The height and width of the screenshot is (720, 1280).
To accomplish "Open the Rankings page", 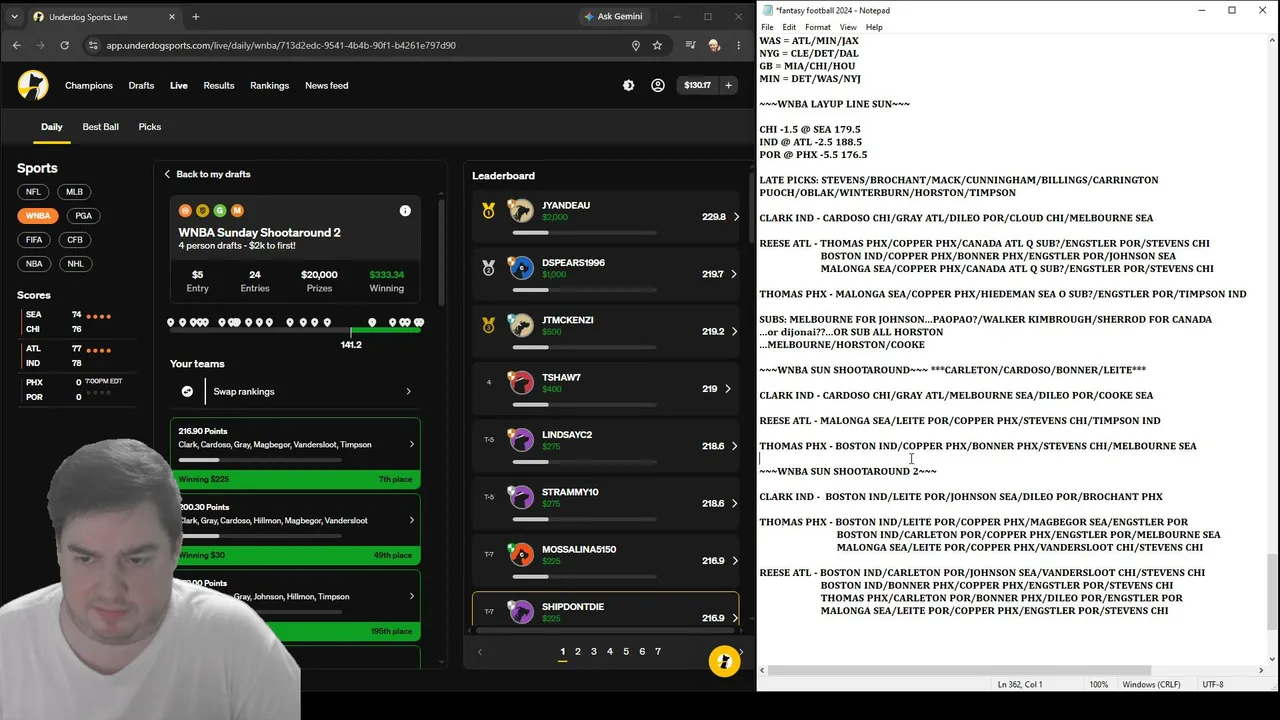I will click(x=269, y=86).
